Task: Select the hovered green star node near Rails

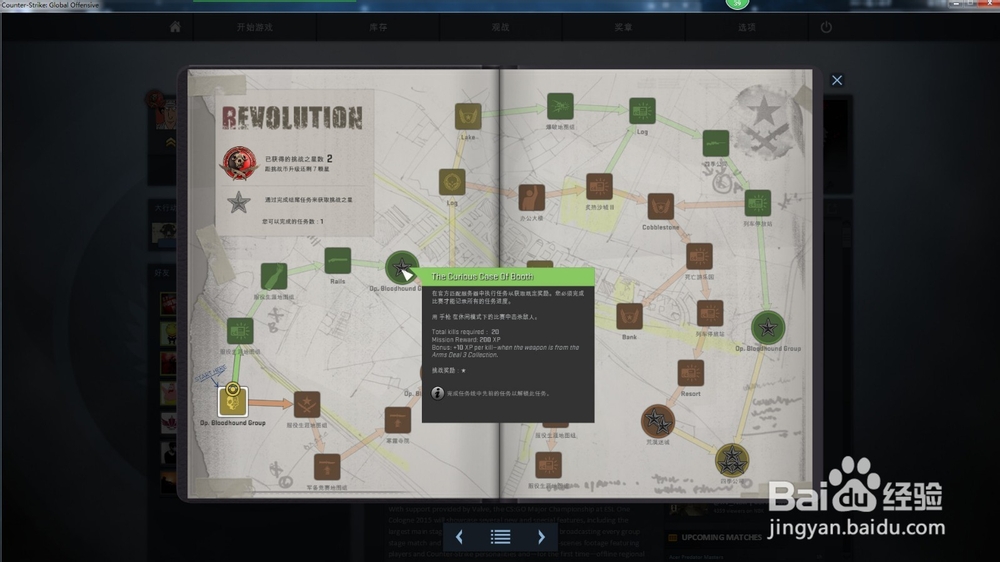Action: [x=402, y=268]
